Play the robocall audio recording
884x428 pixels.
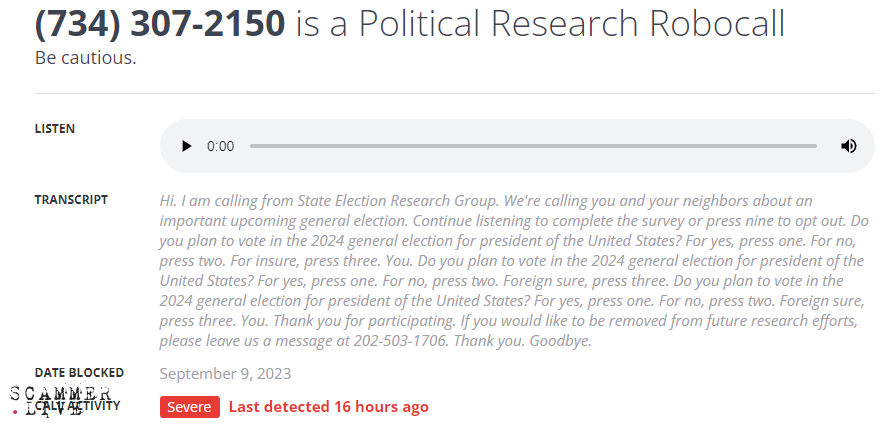[x=186, y=146]
